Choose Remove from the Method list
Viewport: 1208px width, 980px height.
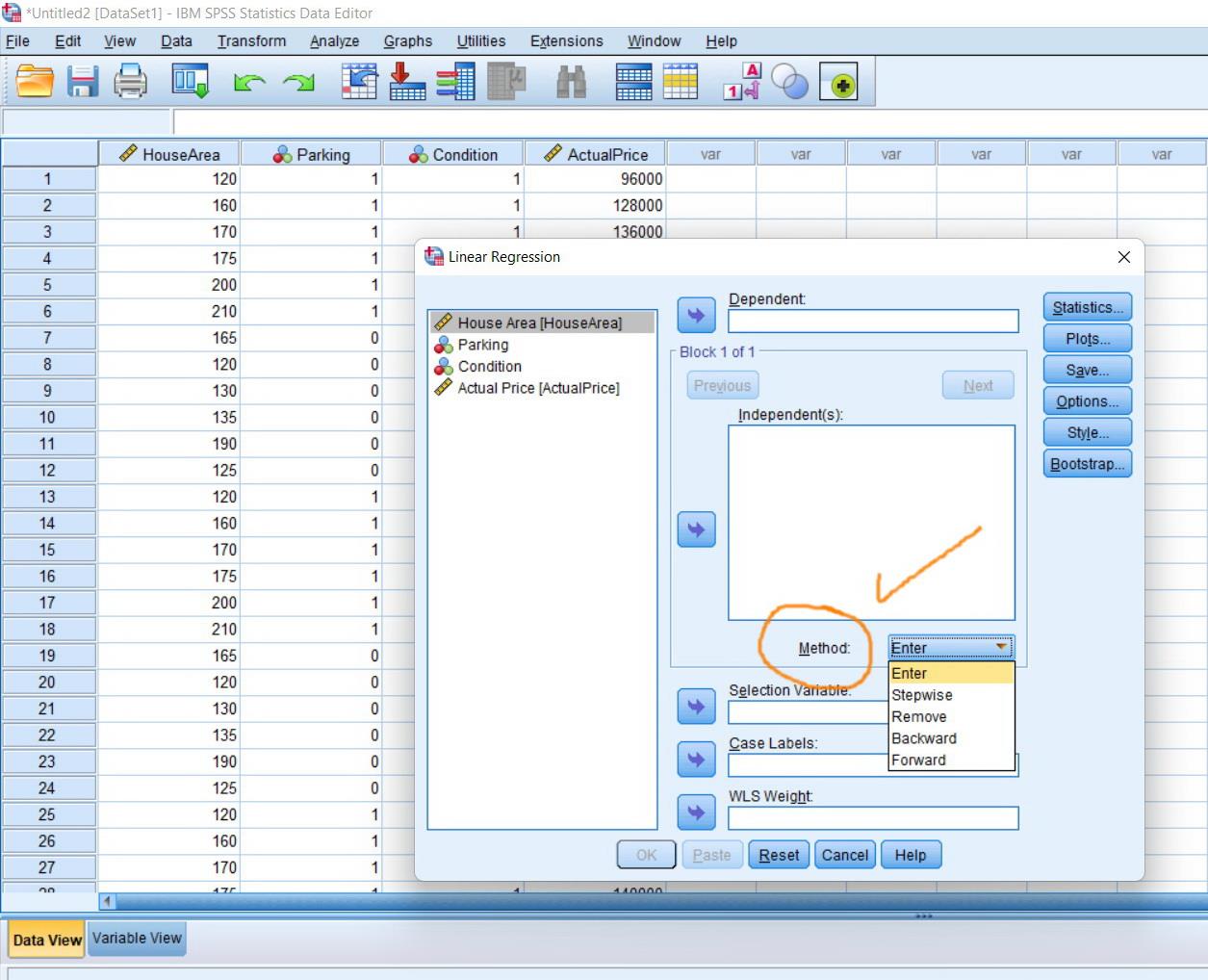tap(919, 716)
